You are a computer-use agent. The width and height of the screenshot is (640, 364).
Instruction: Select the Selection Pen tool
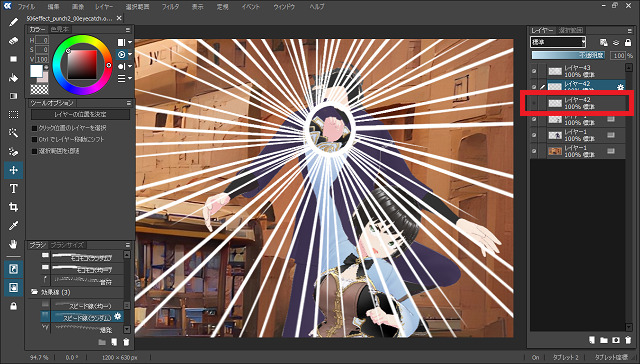pyautogui.click(x=13, y=151)
